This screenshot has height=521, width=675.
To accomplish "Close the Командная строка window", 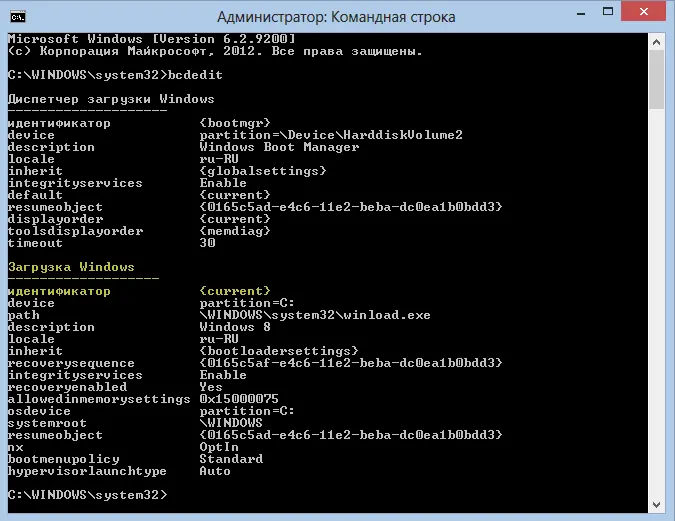I will 644,11.
